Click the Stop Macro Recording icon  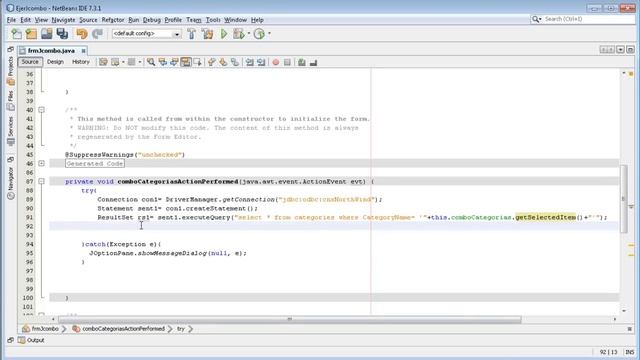tap(287, 62)
